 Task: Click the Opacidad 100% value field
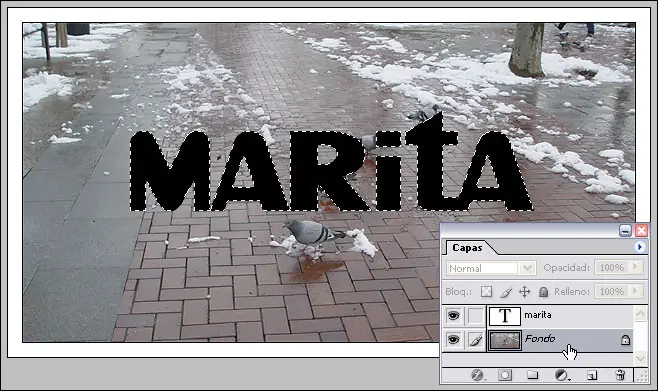click(x=613, y=267)
